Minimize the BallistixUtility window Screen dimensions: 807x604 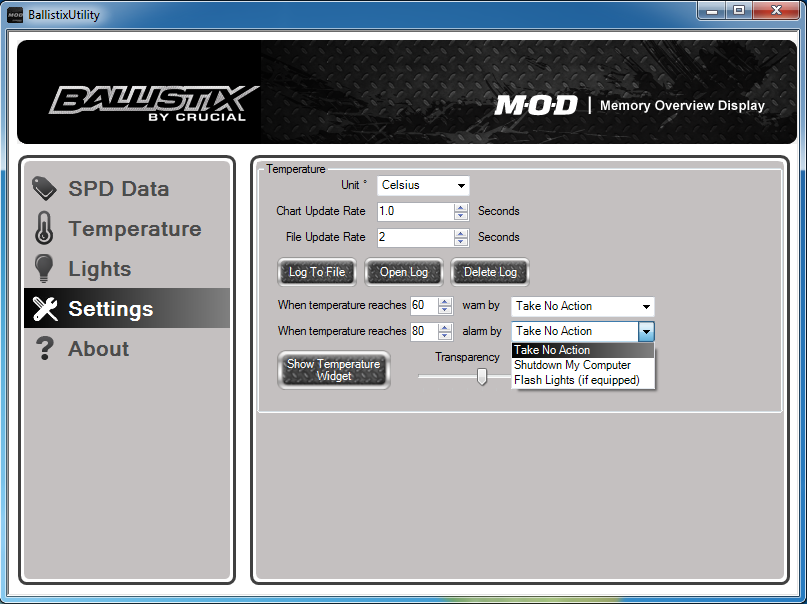pyautogui.click(x=712, y=11)
